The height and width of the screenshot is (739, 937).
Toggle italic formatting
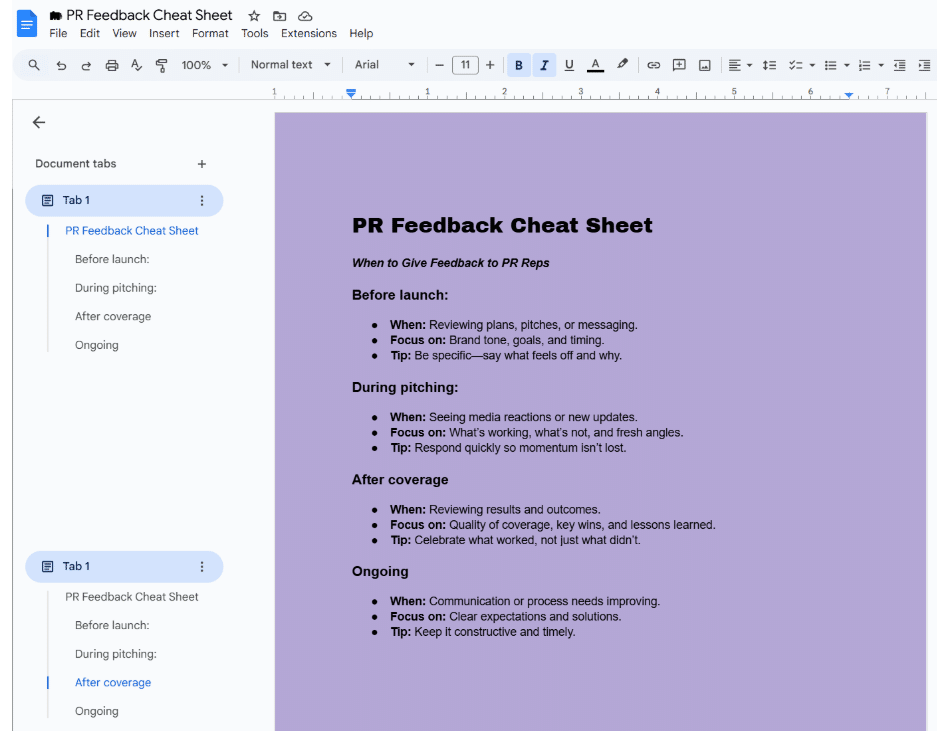pyautogui.click(x=544, y=65)
